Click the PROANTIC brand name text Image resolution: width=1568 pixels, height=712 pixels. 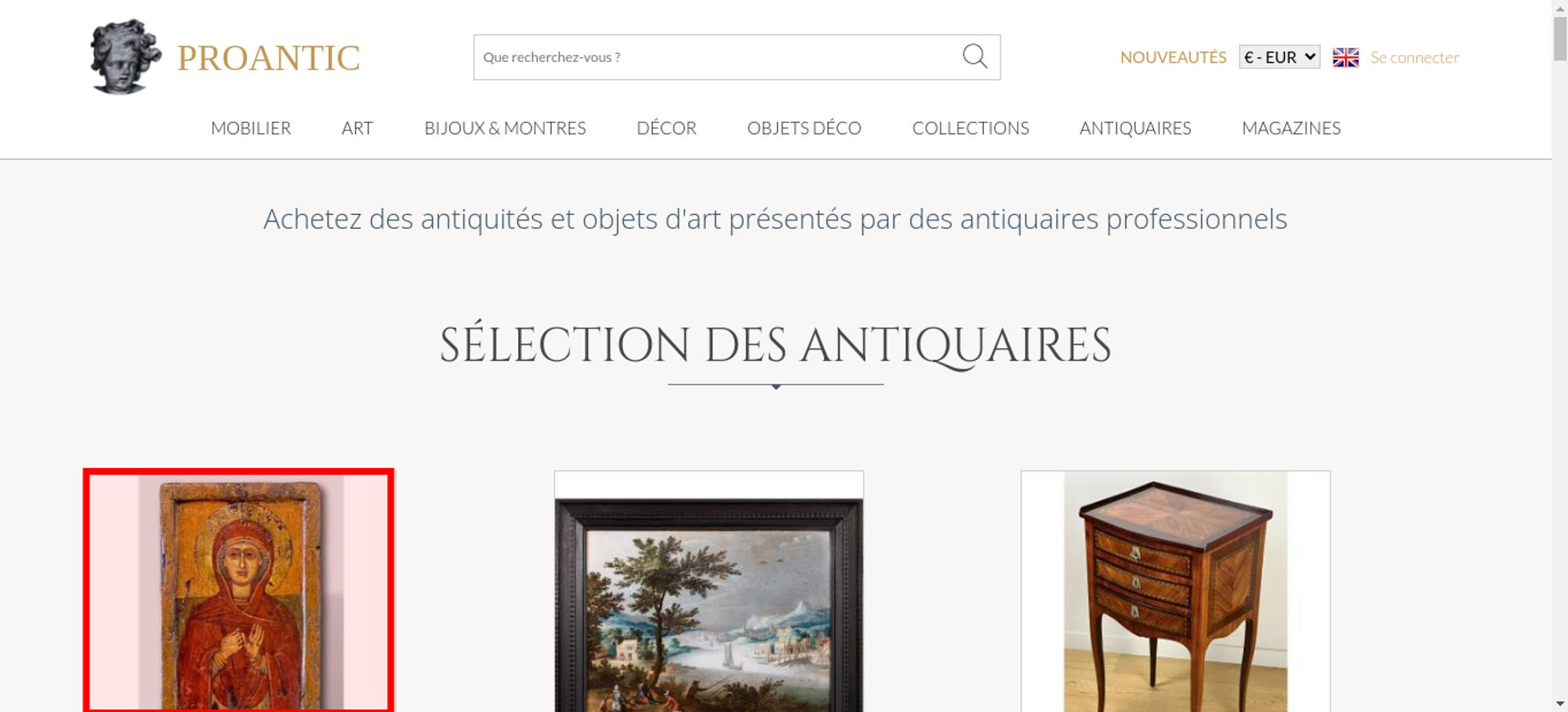tap(269, 58)
